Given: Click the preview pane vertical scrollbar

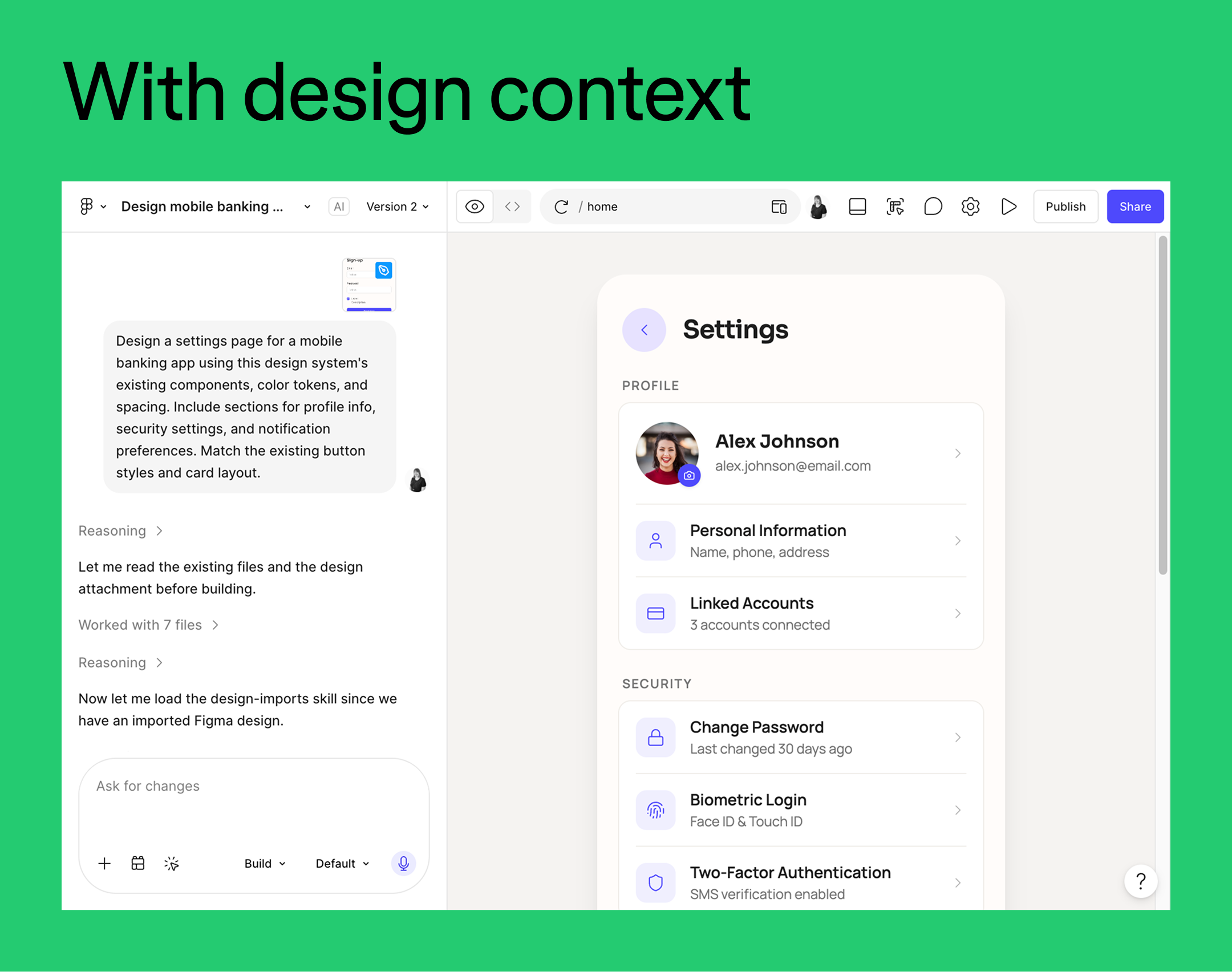Looking at the screenshot, I should click(1162, 406).
